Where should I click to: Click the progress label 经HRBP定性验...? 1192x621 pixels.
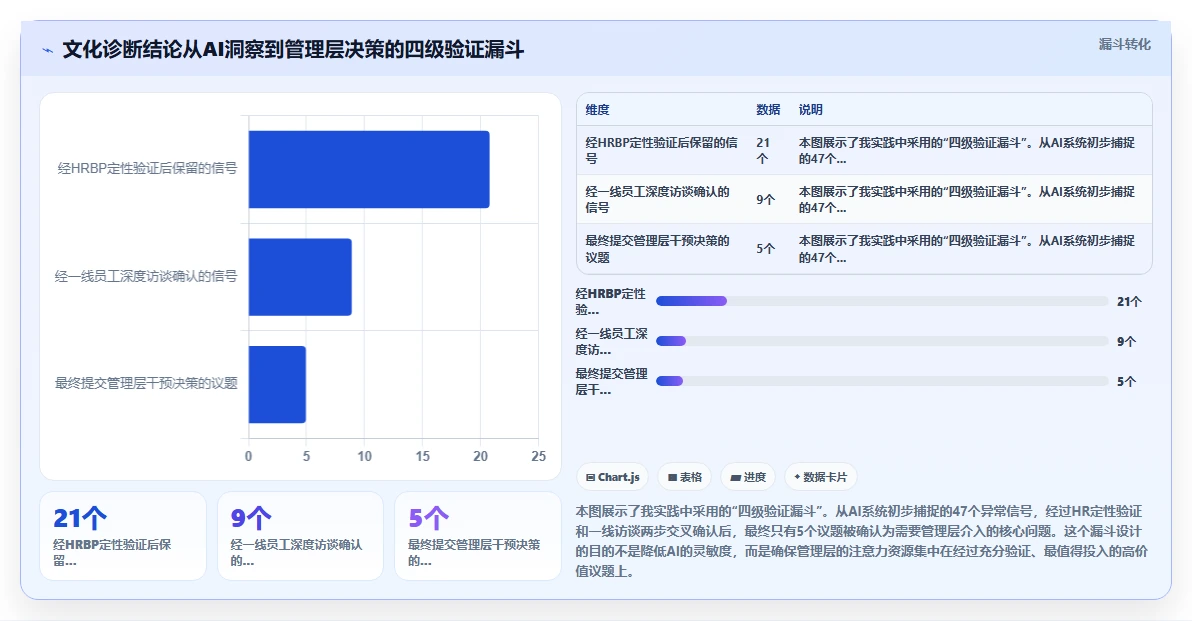click(611, 301)
